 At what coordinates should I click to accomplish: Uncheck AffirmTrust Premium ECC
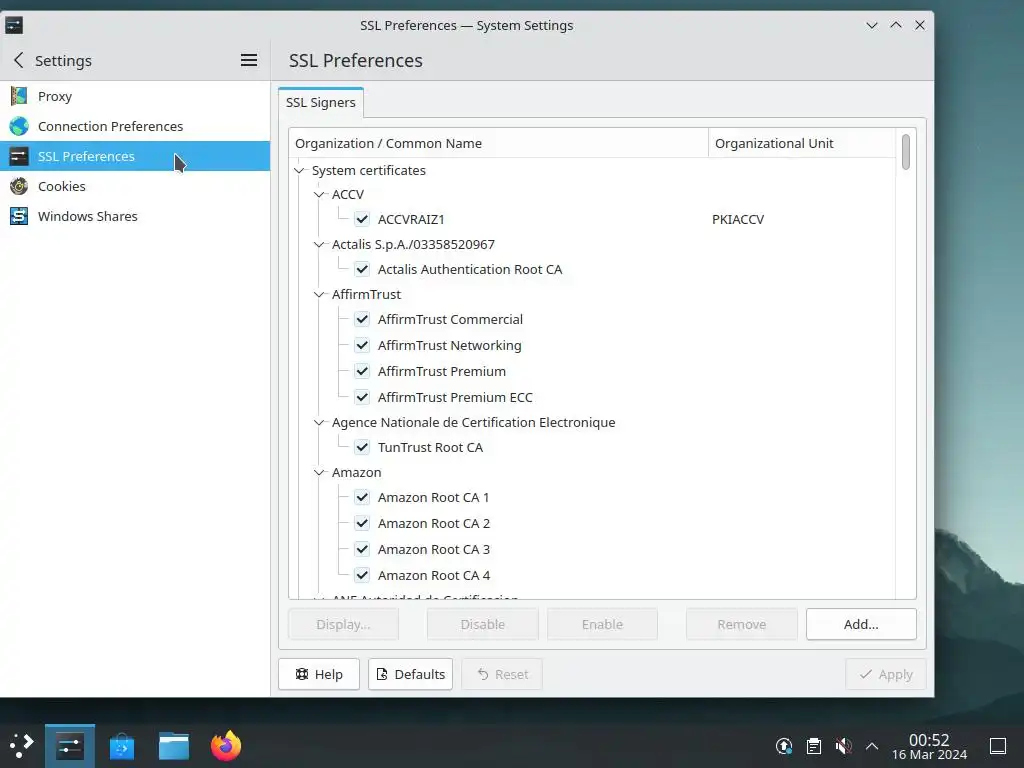(x=362, y=398)
